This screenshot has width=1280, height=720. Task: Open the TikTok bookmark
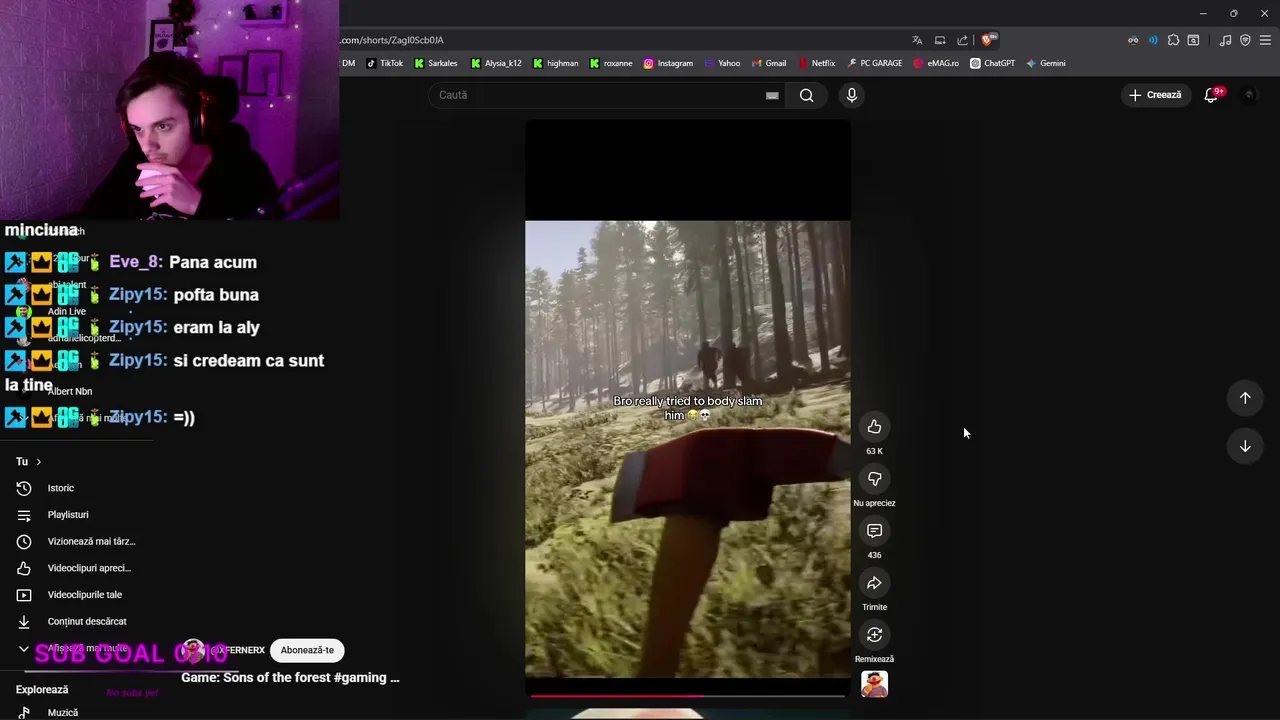(x=385, y=63)
